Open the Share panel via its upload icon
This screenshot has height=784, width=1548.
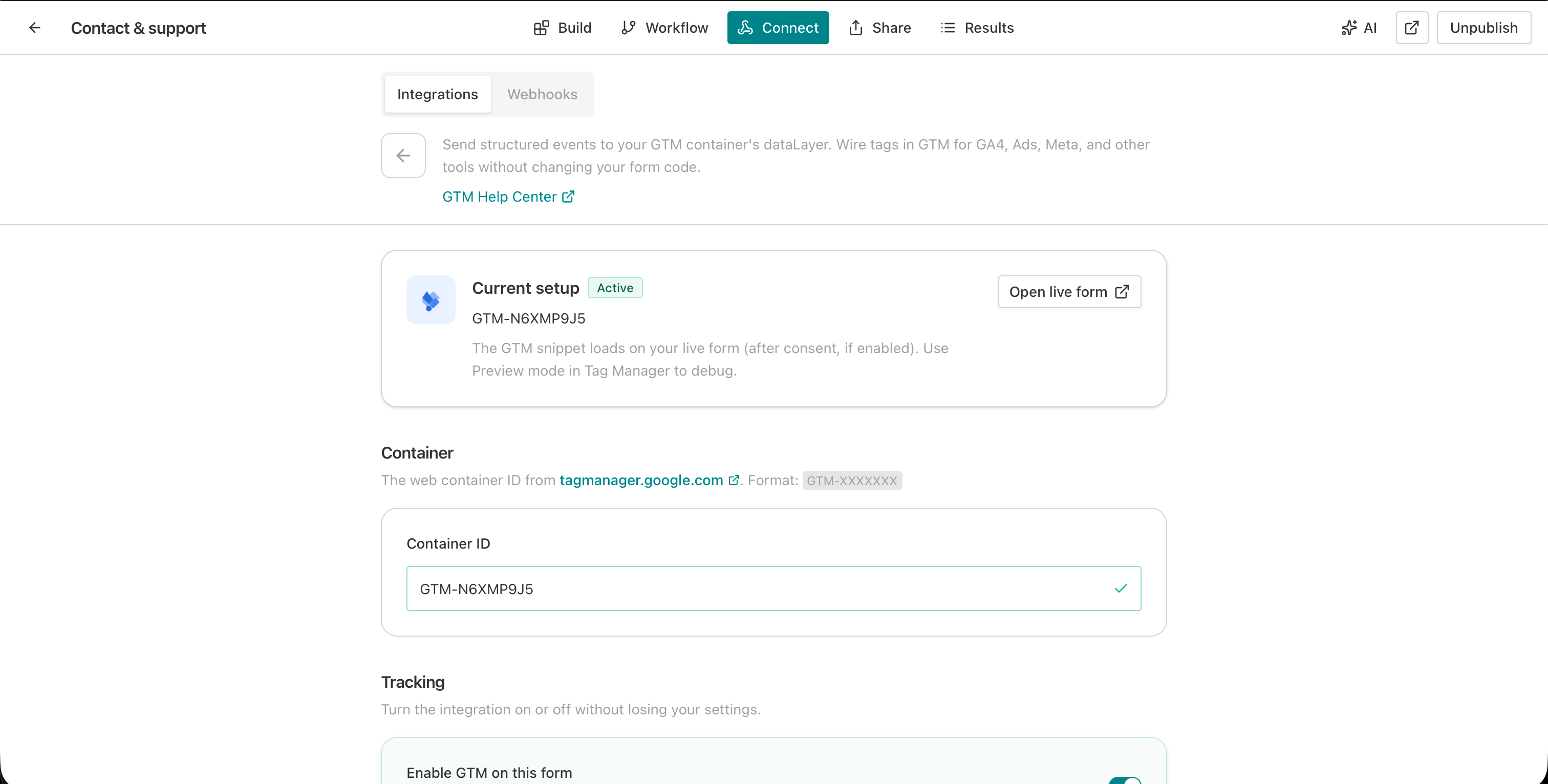856,28
